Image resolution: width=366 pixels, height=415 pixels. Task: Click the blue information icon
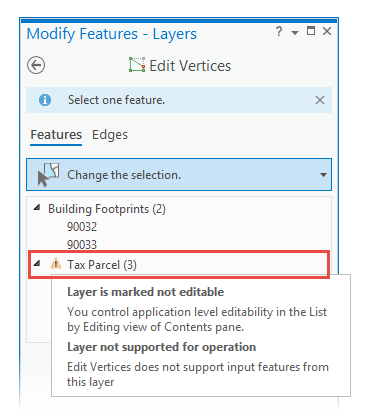tap(45, 100)
